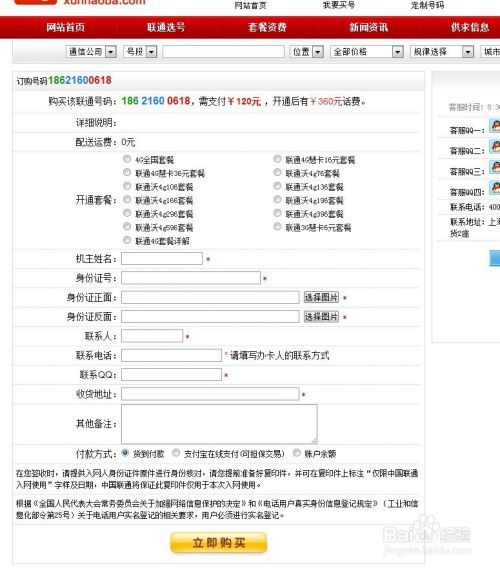Click the 机主姓名 input field
500x568 pixels.
(x=162, y=259)
